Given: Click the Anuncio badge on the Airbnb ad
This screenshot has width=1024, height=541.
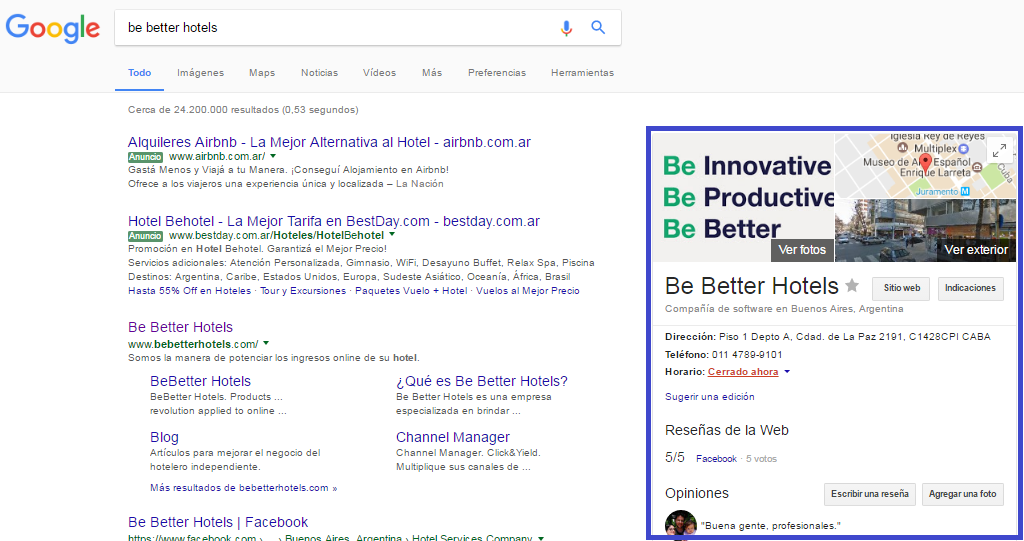Looking at the screenshot, I should pyautogui.click(x=145, y=157).
